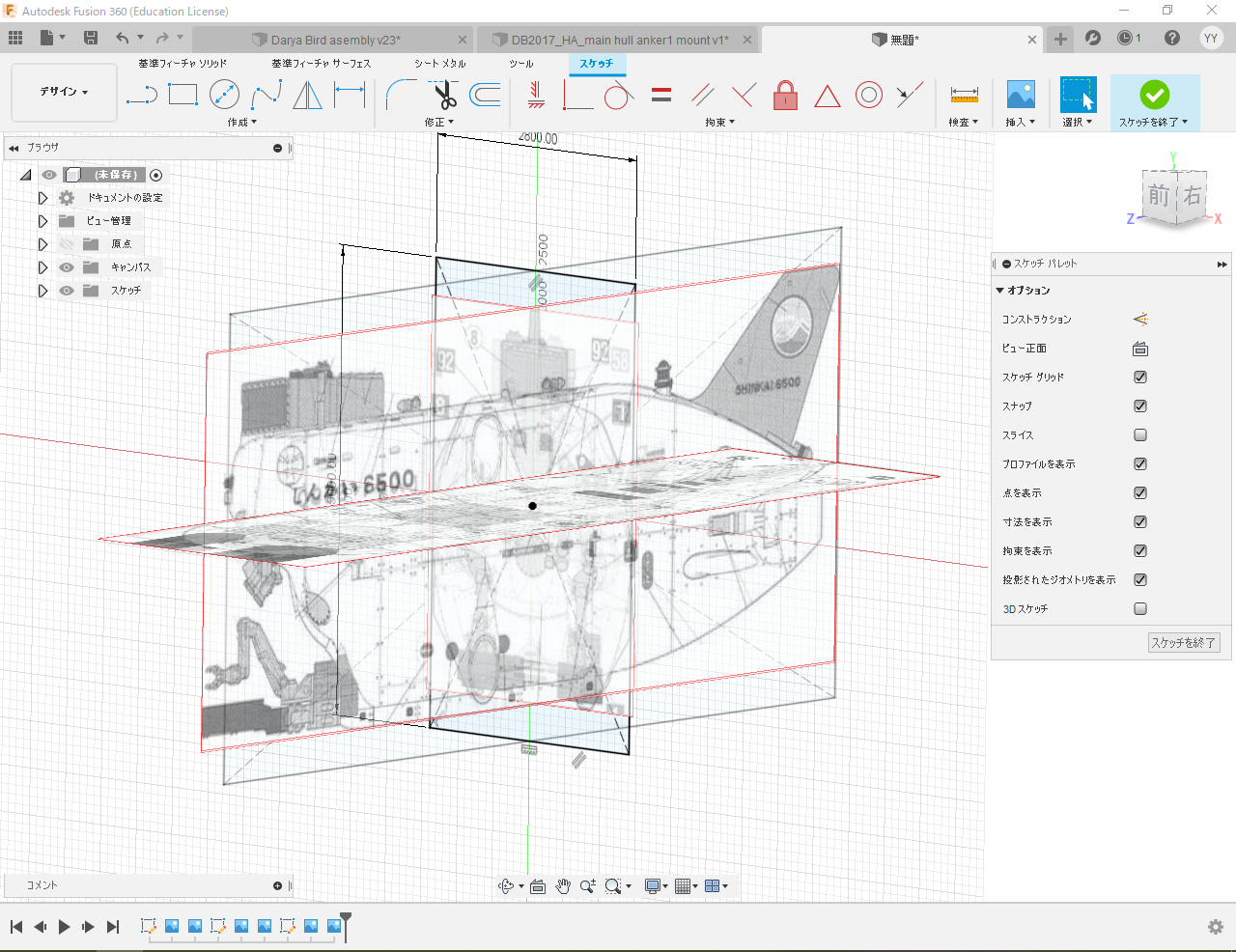Image resolution: width=1236 pixels, height=952 pixels.
Task: Select the Trim scissors tool
Action: pyautogui.click(x=443, y=95)
